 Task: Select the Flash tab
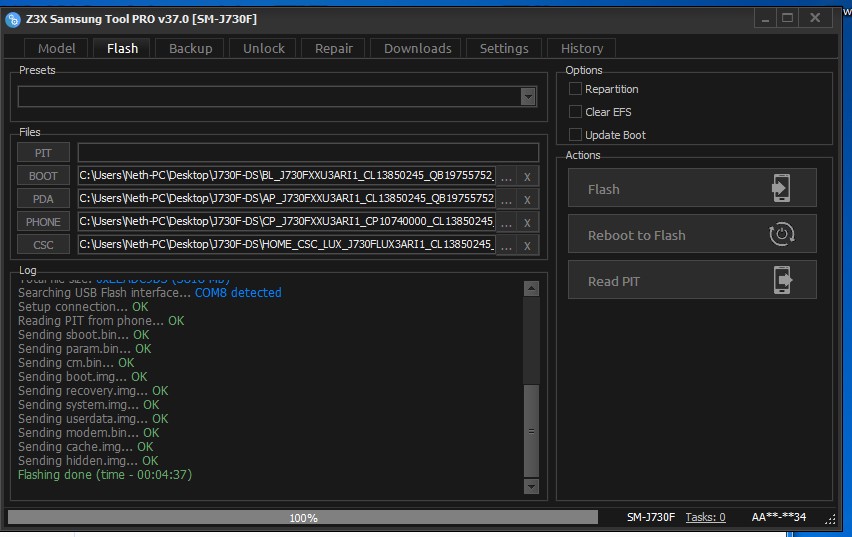coord(122,48)
